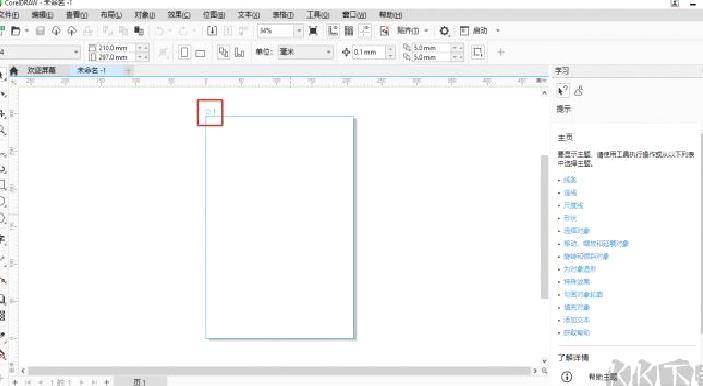Image resolution: width=703 pixels, height=386 pixels.
Task: Click the vertical canvas scrollbar thumb
Action: click(544, 226)
